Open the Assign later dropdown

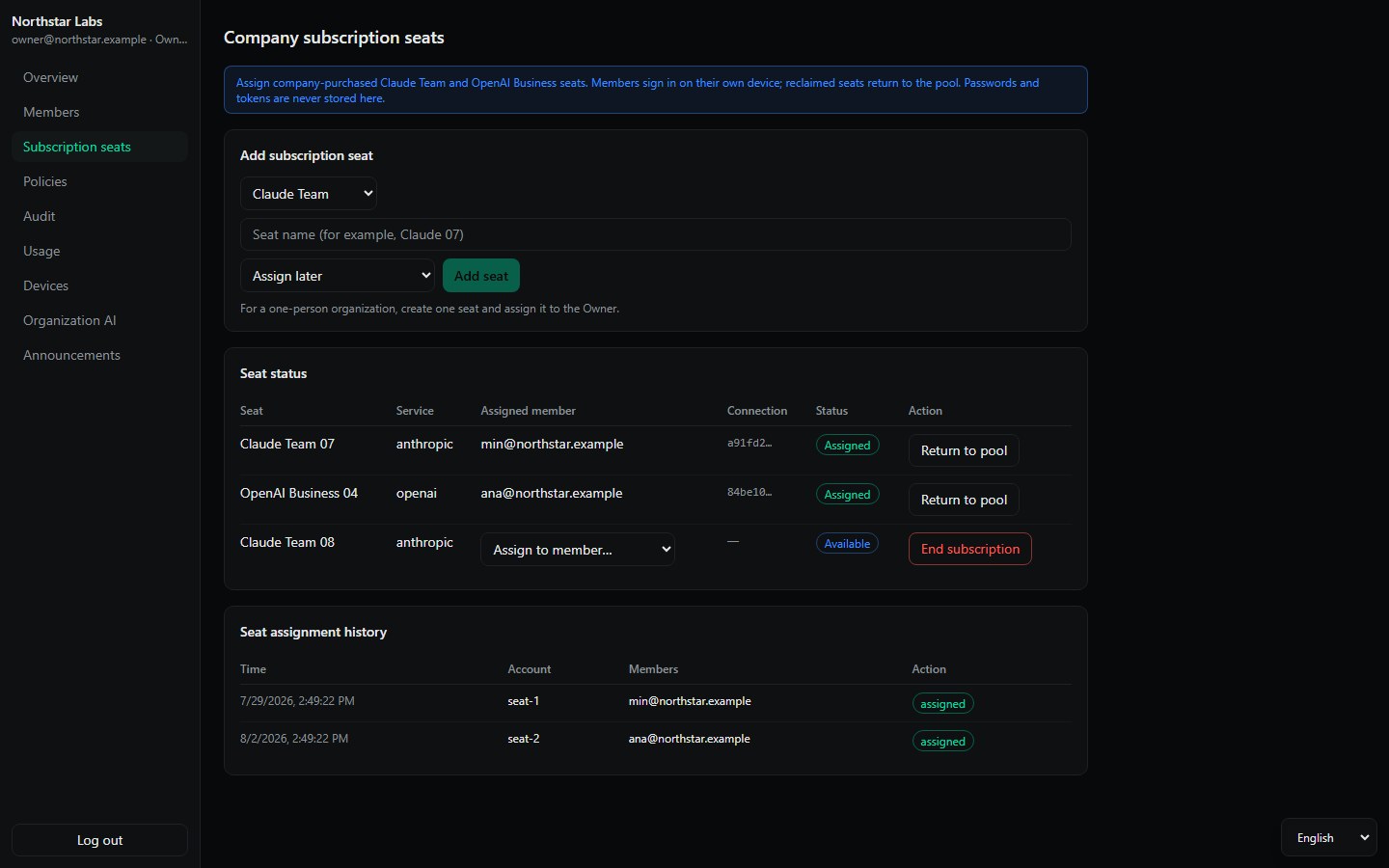[x=338, y=276]
